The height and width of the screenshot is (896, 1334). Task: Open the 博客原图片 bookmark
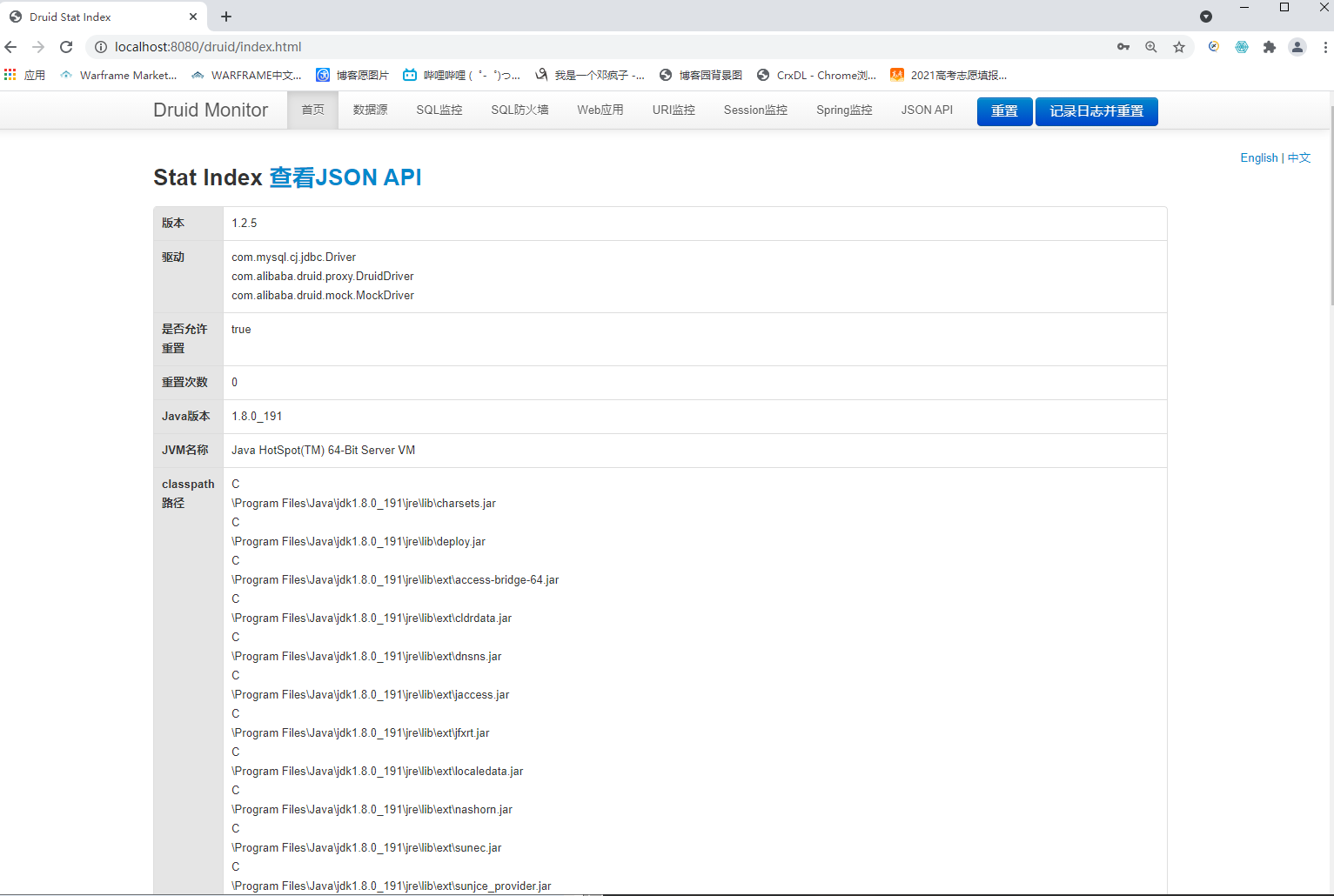(x=352, y=75)
